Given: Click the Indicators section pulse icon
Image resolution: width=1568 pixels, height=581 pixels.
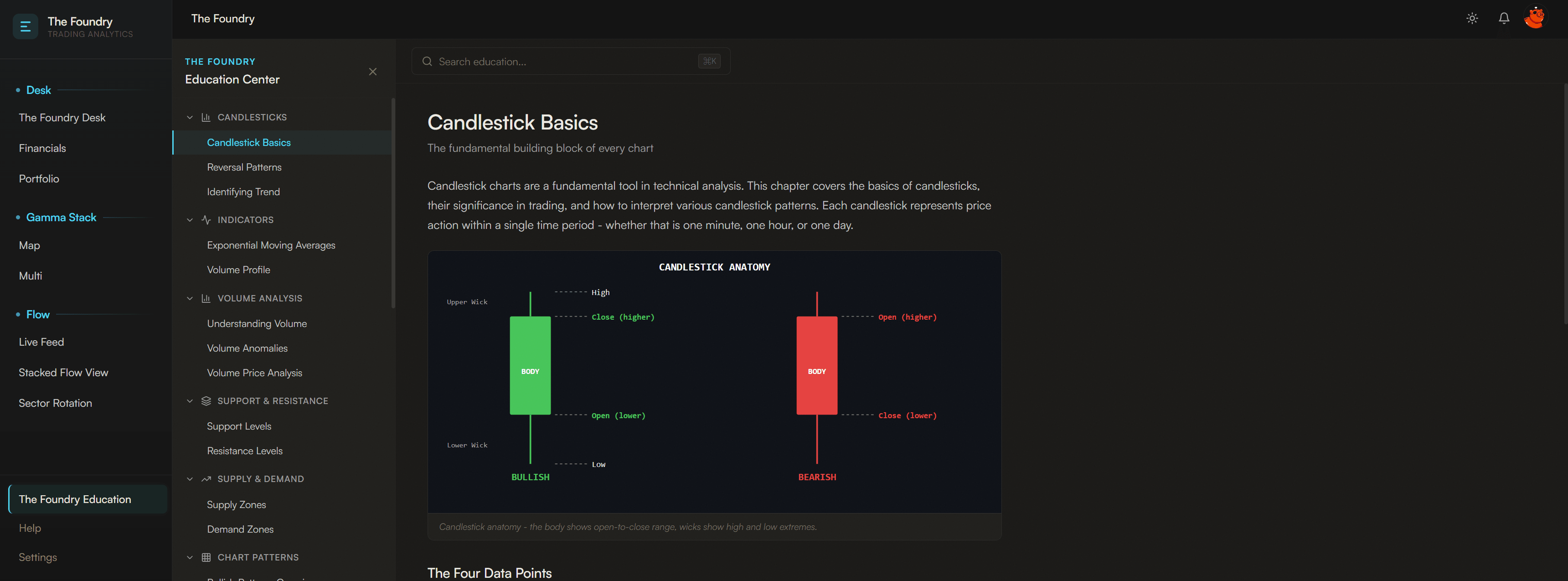Looking at the screenshot, I should [206, 220].
